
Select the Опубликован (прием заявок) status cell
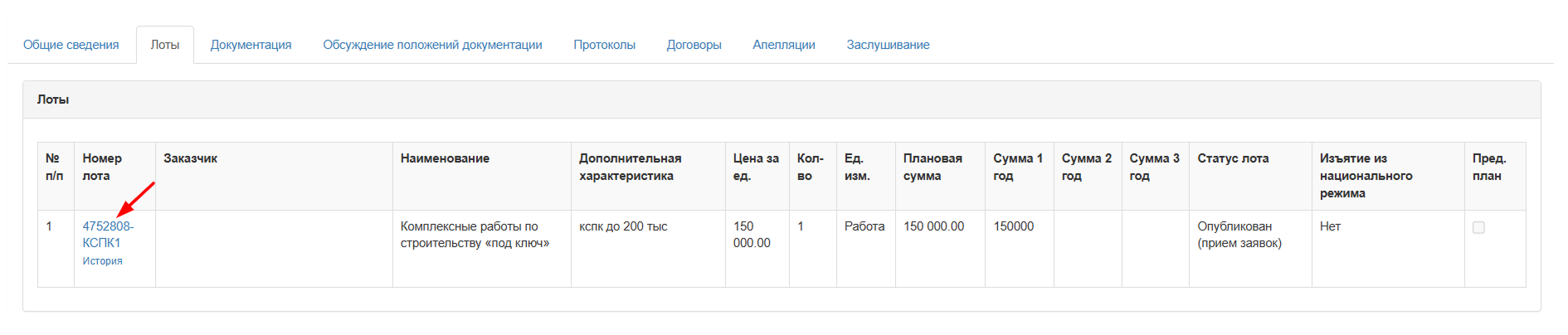click(1239, 235)
